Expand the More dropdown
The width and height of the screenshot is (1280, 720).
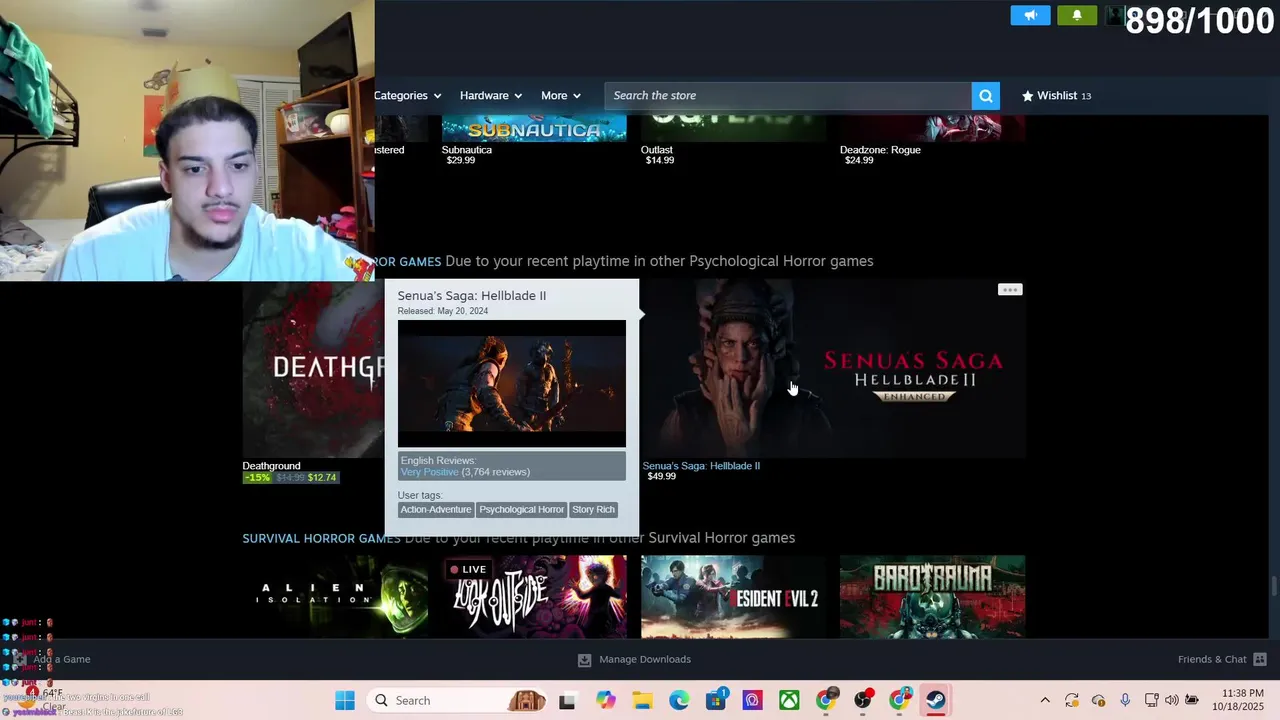point(561,96)
